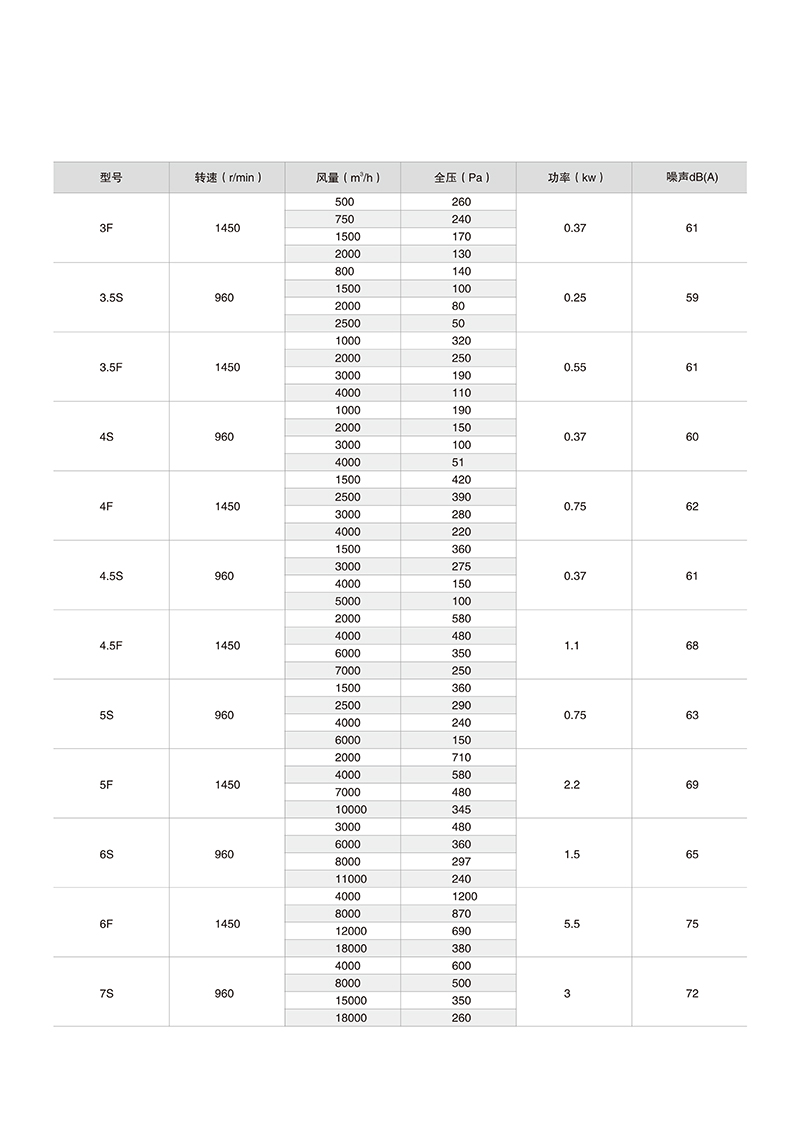Click the 5.5 kw power cell
Viewport: 800px width, 1131px height.
572,924
